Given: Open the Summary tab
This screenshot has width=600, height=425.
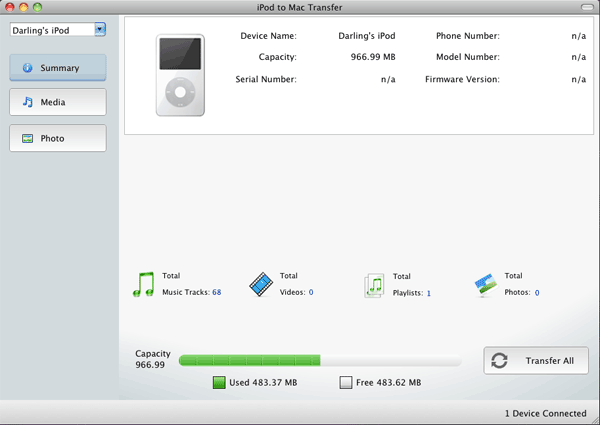Looking at the screenshot, I should pyautogui.click(x=58, y=68).
